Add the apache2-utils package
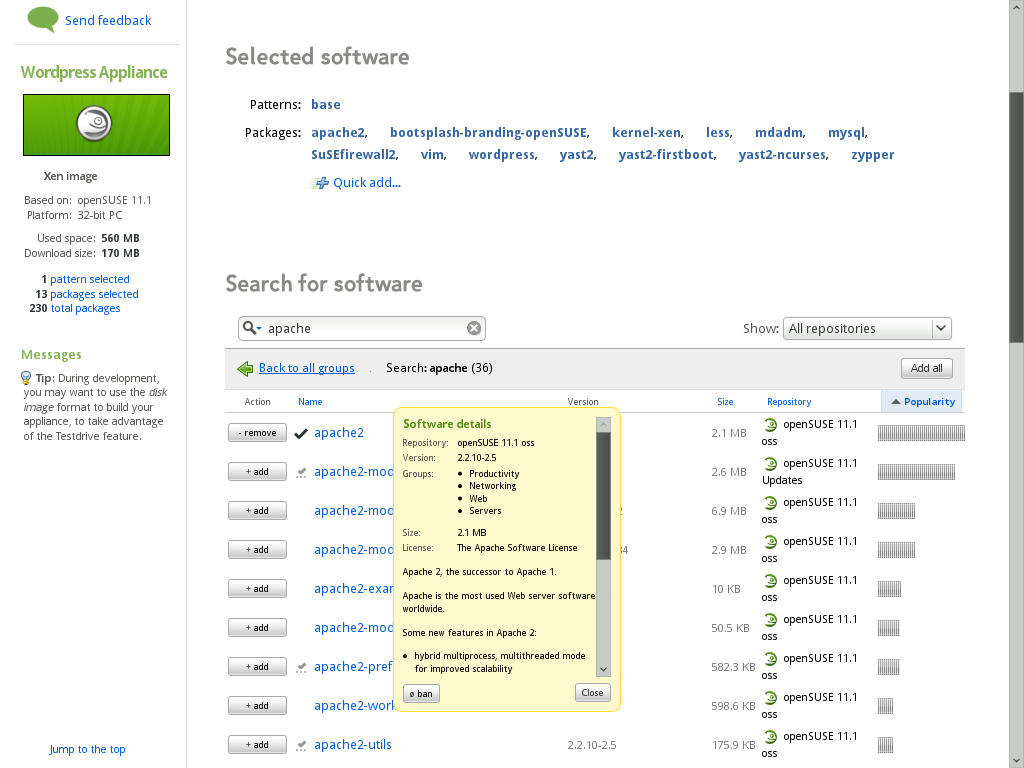 click(x=257, y=744)
